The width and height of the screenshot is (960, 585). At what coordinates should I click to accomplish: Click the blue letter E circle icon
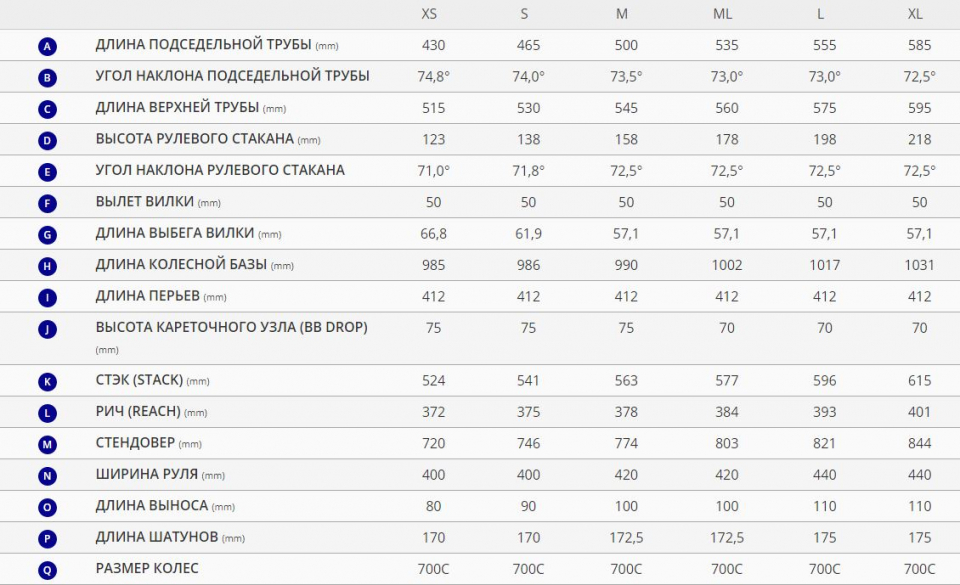tap(48, 172)
